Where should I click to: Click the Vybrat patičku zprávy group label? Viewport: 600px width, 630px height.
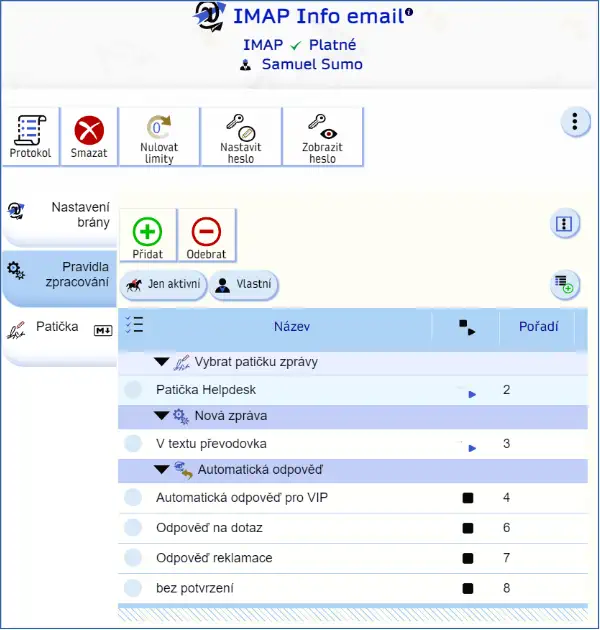click(256, 362)
